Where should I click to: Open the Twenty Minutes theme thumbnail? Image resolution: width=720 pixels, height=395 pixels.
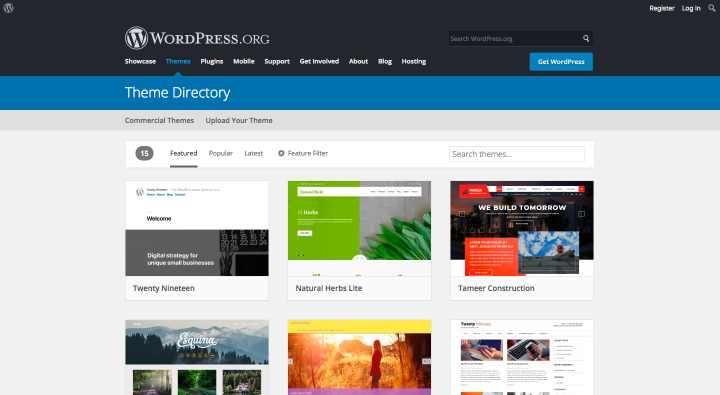pyautogui.click(x=522, y=357)
